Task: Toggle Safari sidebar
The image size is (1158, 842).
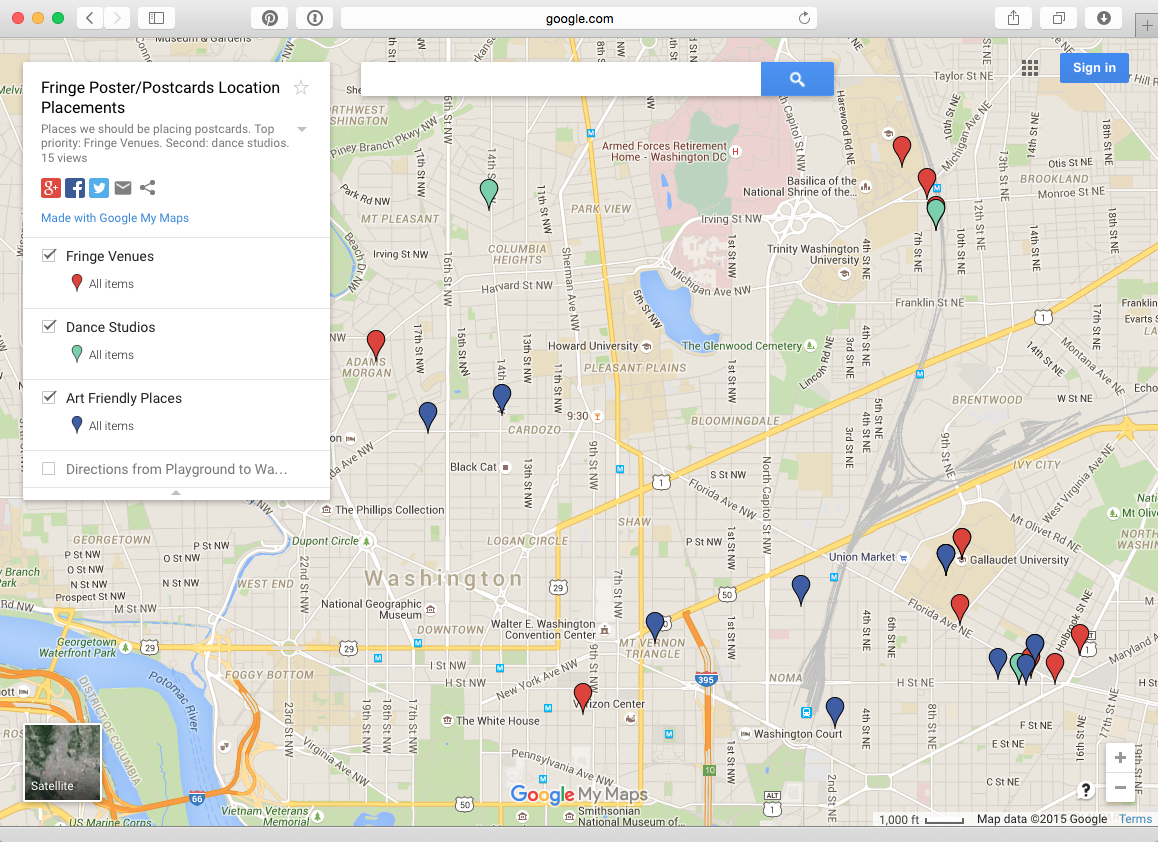Action: click(x=157, y=18)
